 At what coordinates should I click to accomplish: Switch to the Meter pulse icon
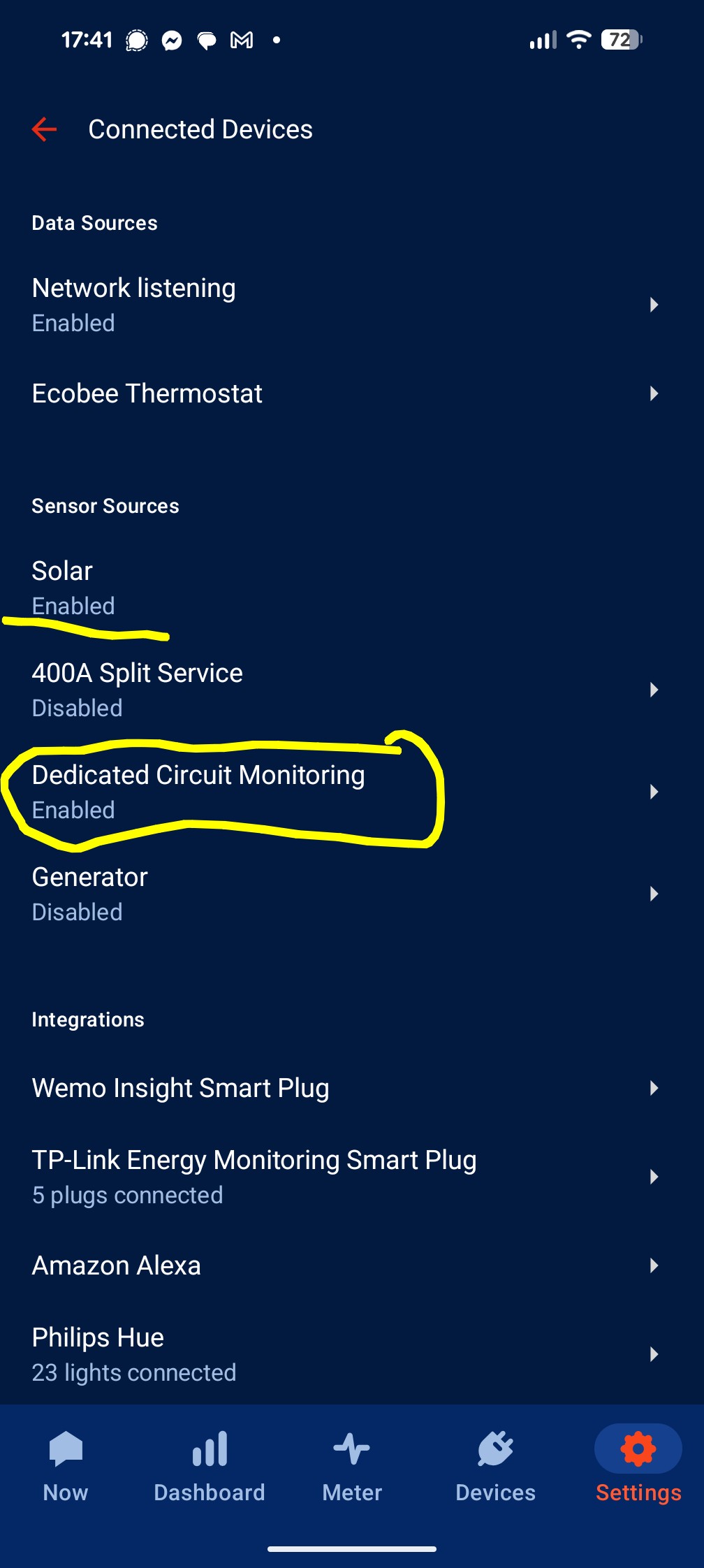tap(351, 1449)
